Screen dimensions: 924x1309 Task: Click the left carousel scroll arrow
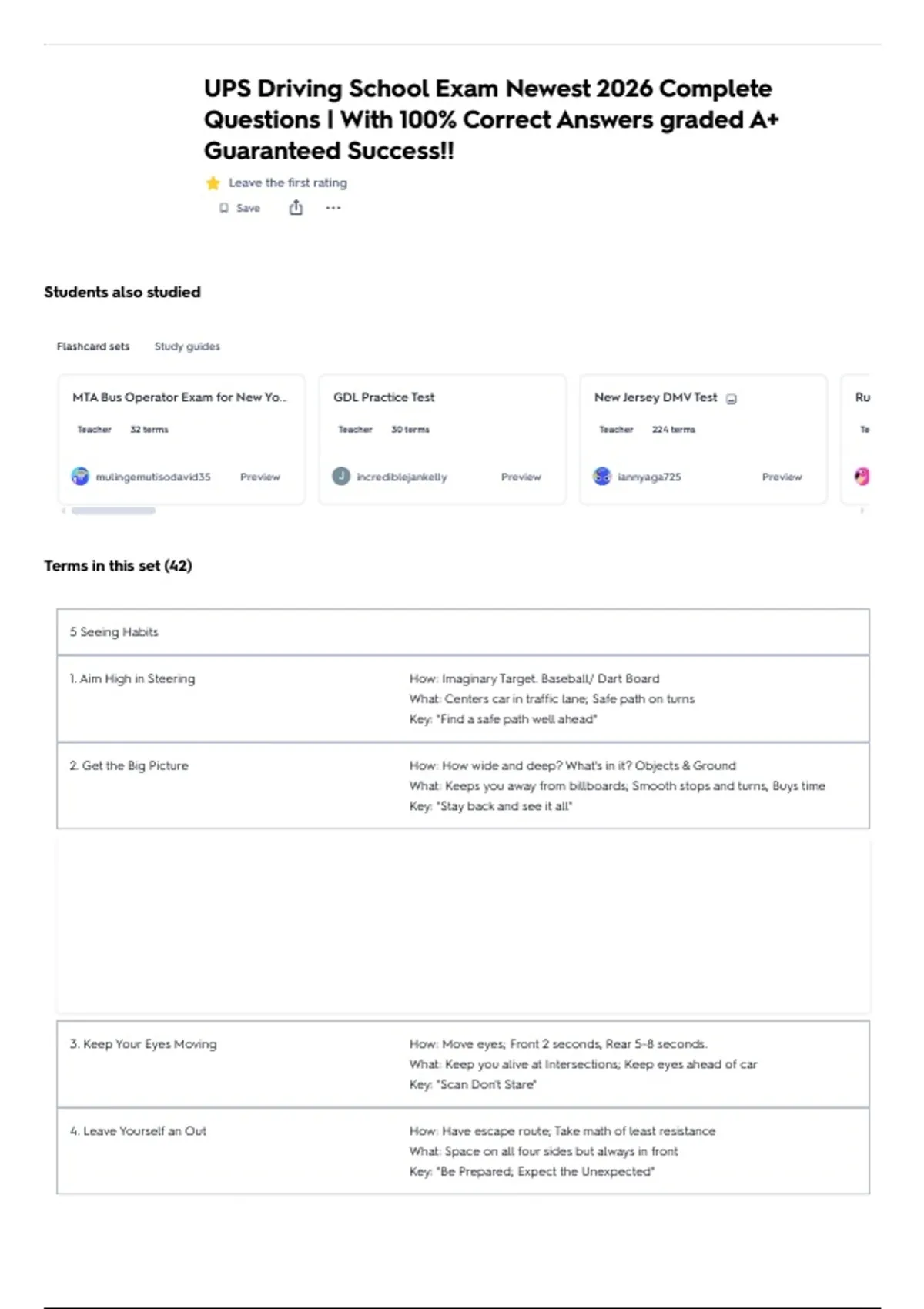(62, 511)
